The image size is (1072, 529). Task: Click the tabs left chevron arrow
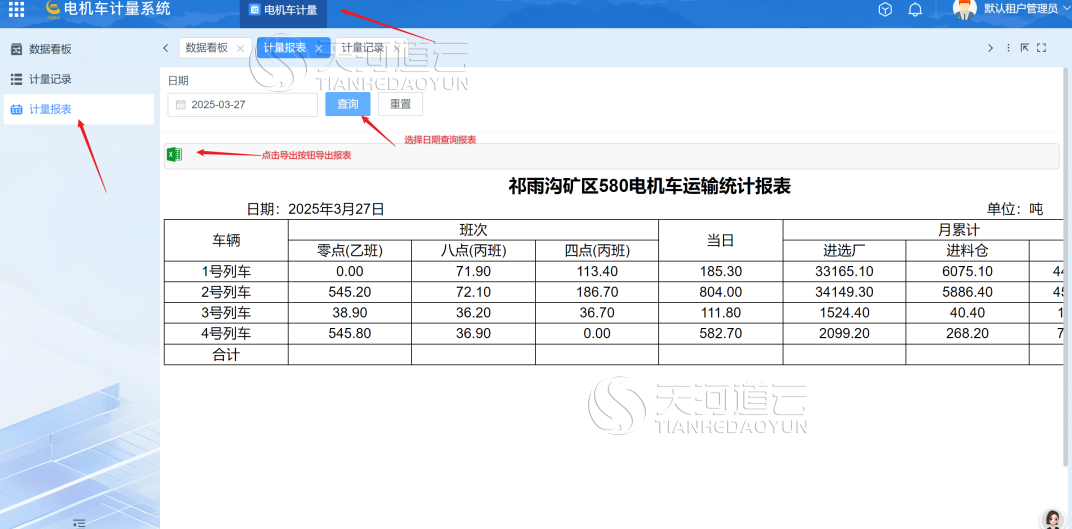click(166, 48)
